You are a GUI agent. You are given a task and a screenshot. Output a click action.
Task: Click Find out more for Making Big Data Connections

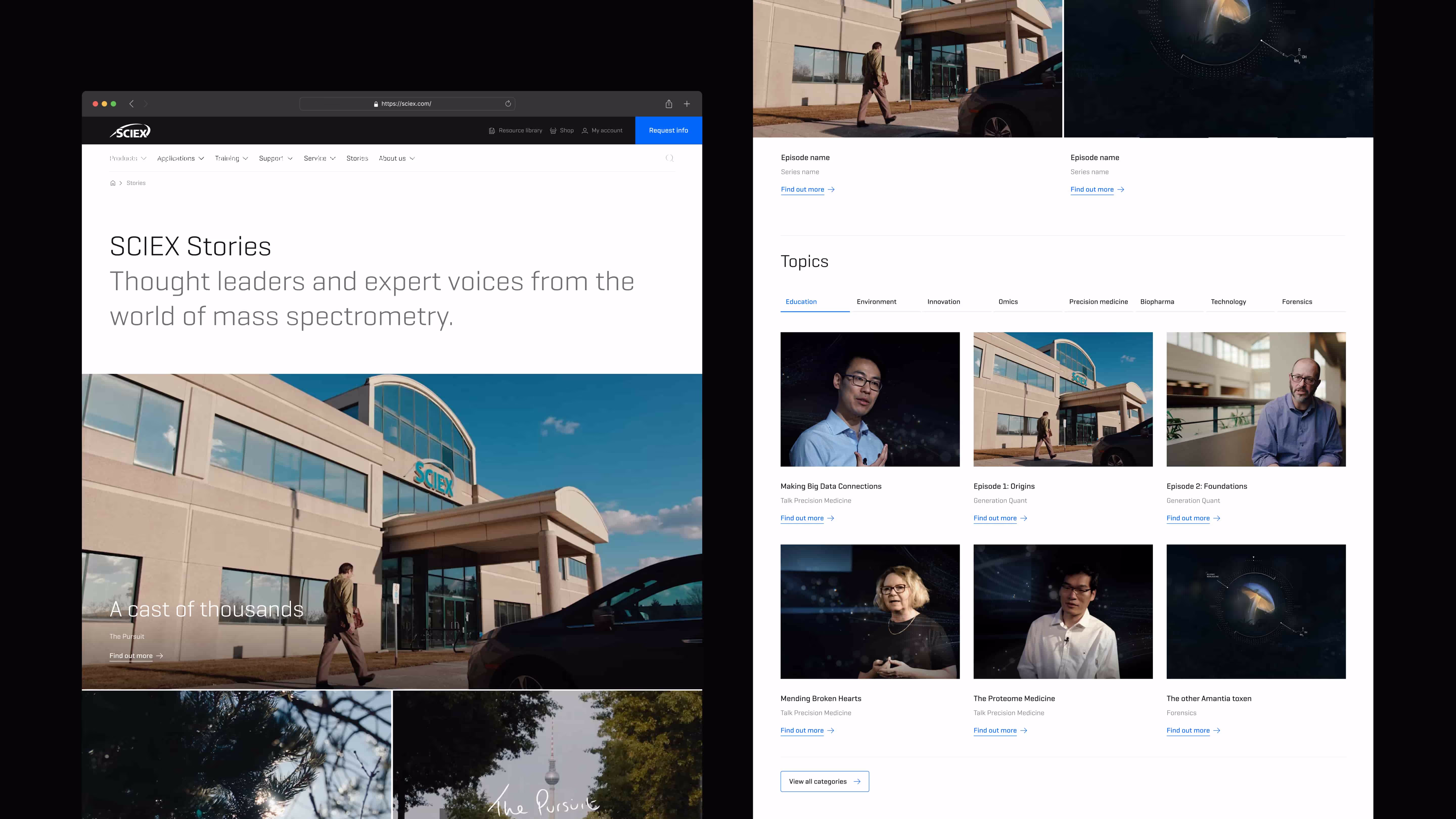(807, 518)
